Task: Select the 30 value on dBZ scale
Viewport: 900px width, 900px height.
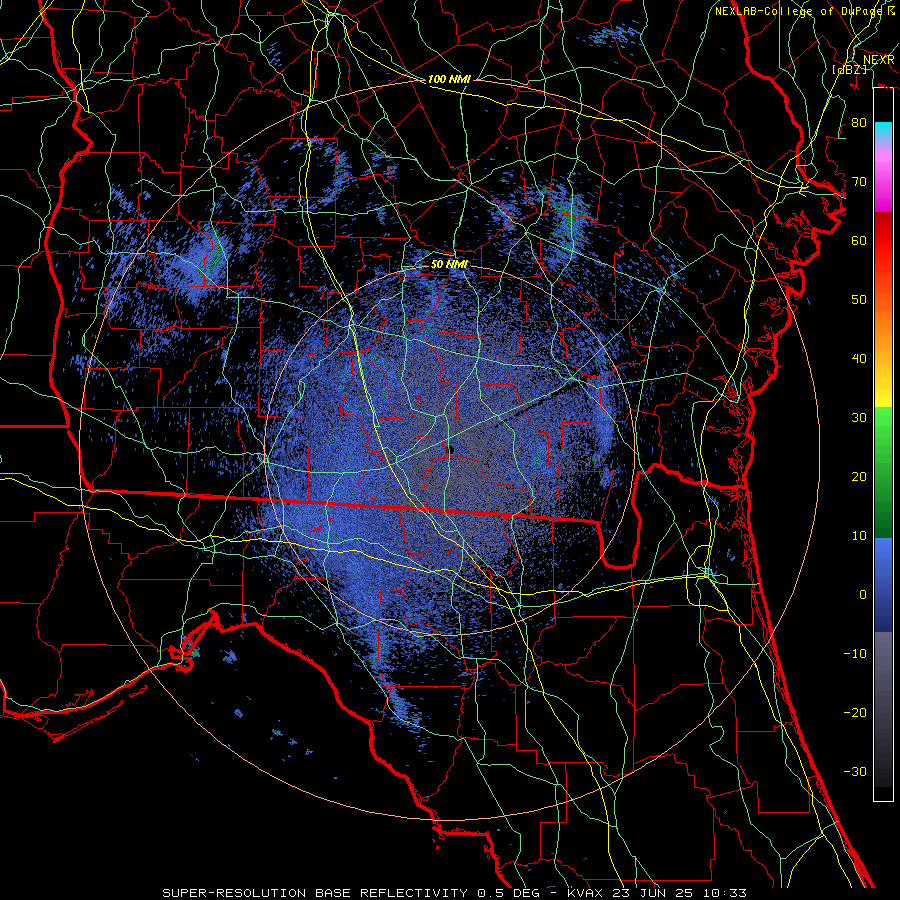Action: 859,418
